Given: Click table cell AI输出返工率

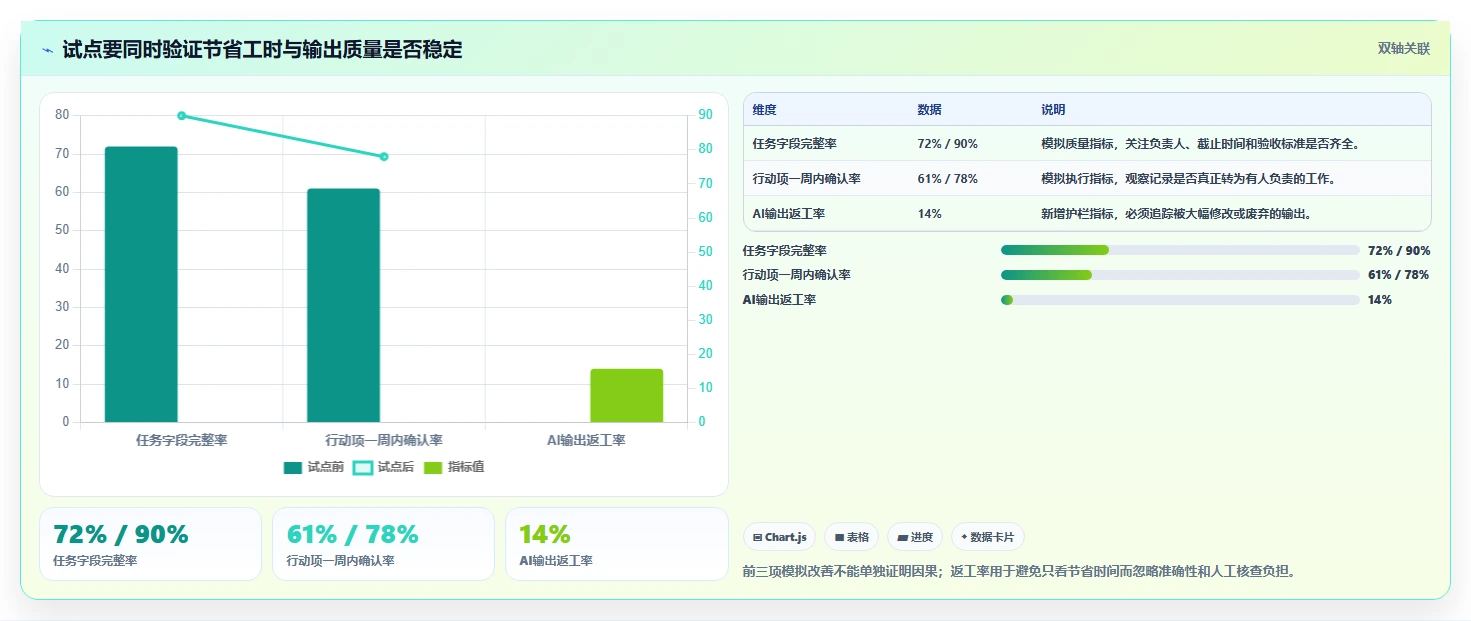Looking at the screenshot, I should pos(789,214).
